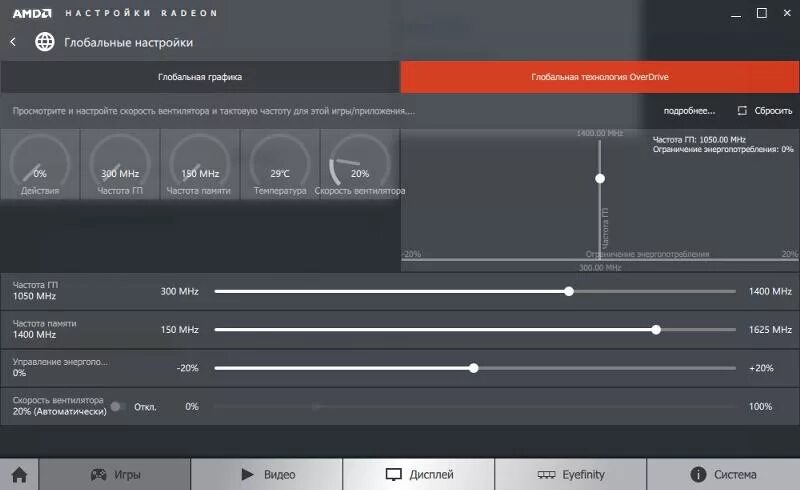Go back using the left arrow icon
The image size is (800, 490).
(x=13, y=42)
